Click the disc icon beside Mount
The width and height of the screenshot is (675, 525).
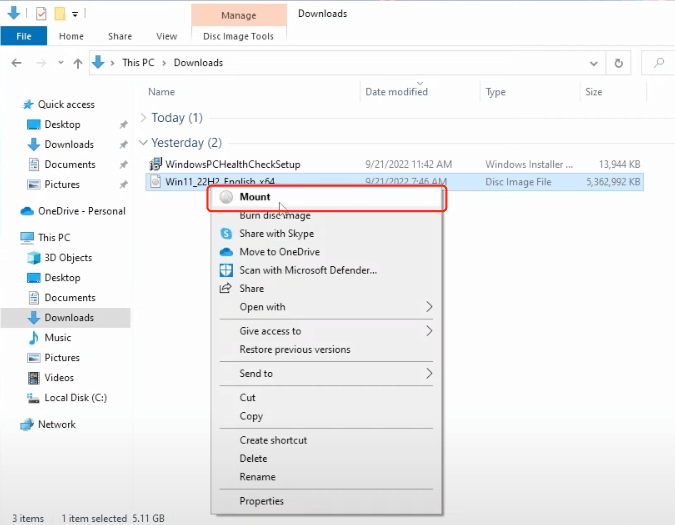[x=226, y=197]
